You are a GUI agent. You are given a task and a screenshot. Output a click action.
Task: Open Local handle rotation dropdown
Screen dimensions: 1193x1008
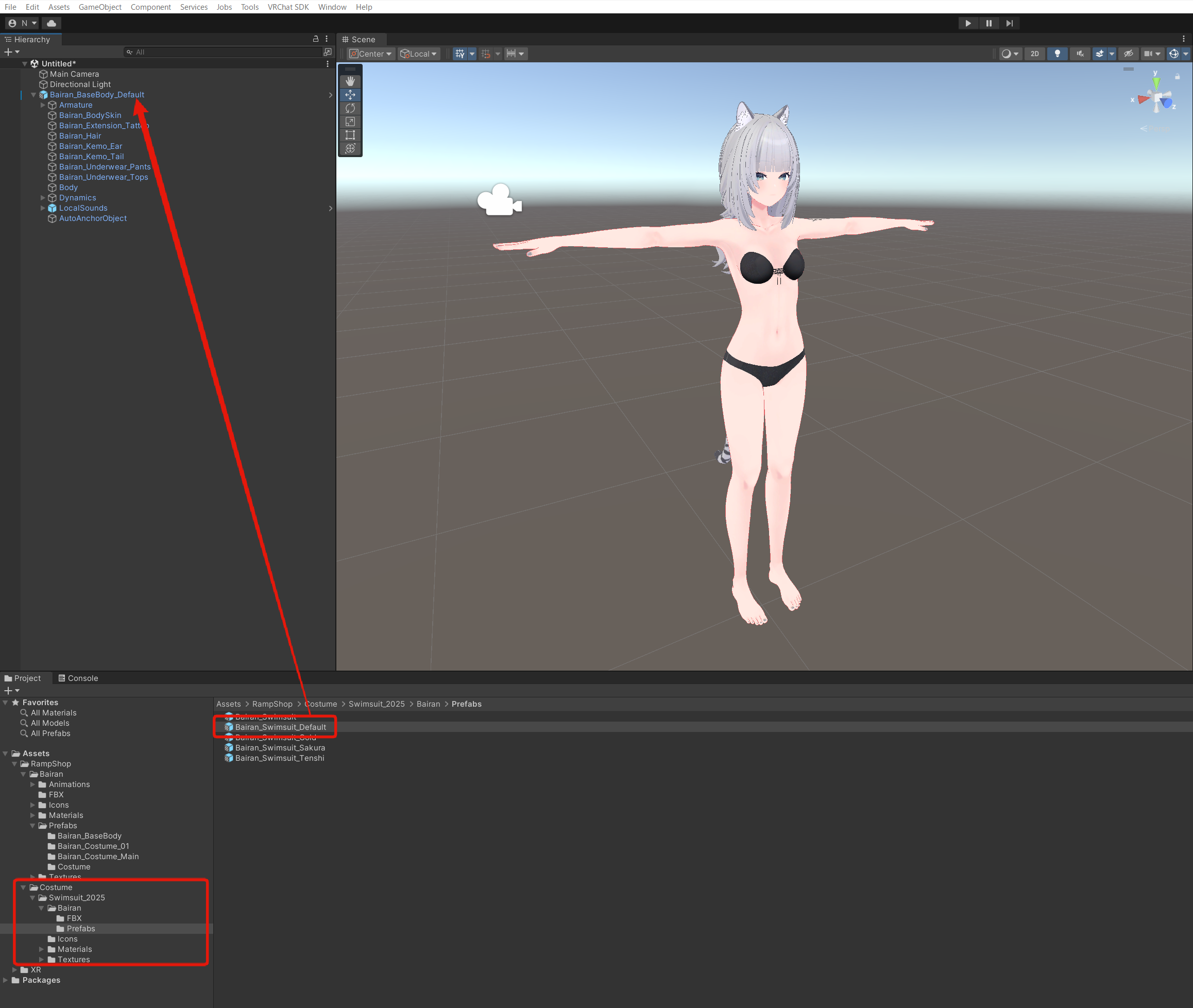pyautogui.click(x=419, y=54)
